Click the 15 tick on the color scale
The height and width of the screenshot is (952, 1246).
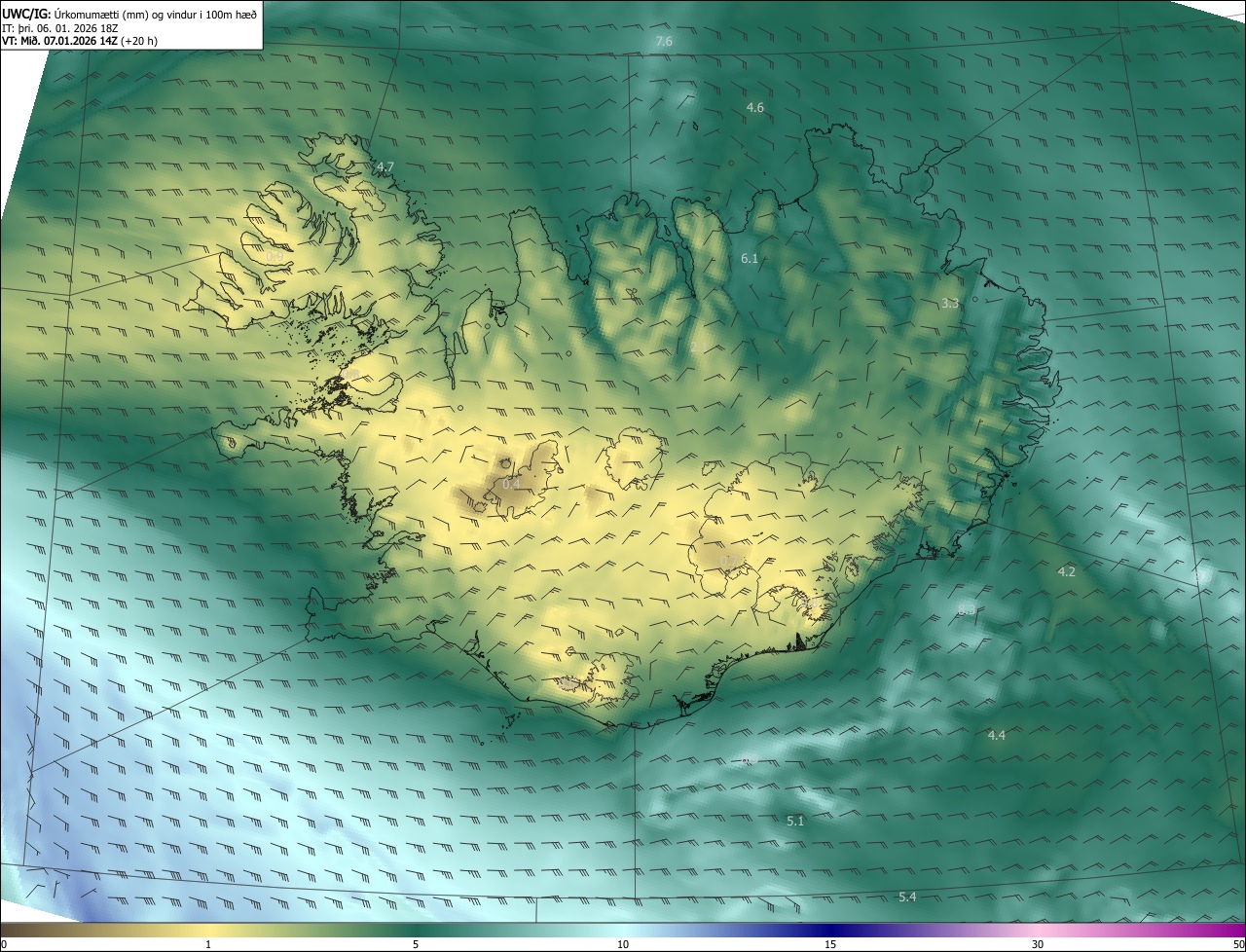click(830, 944)
